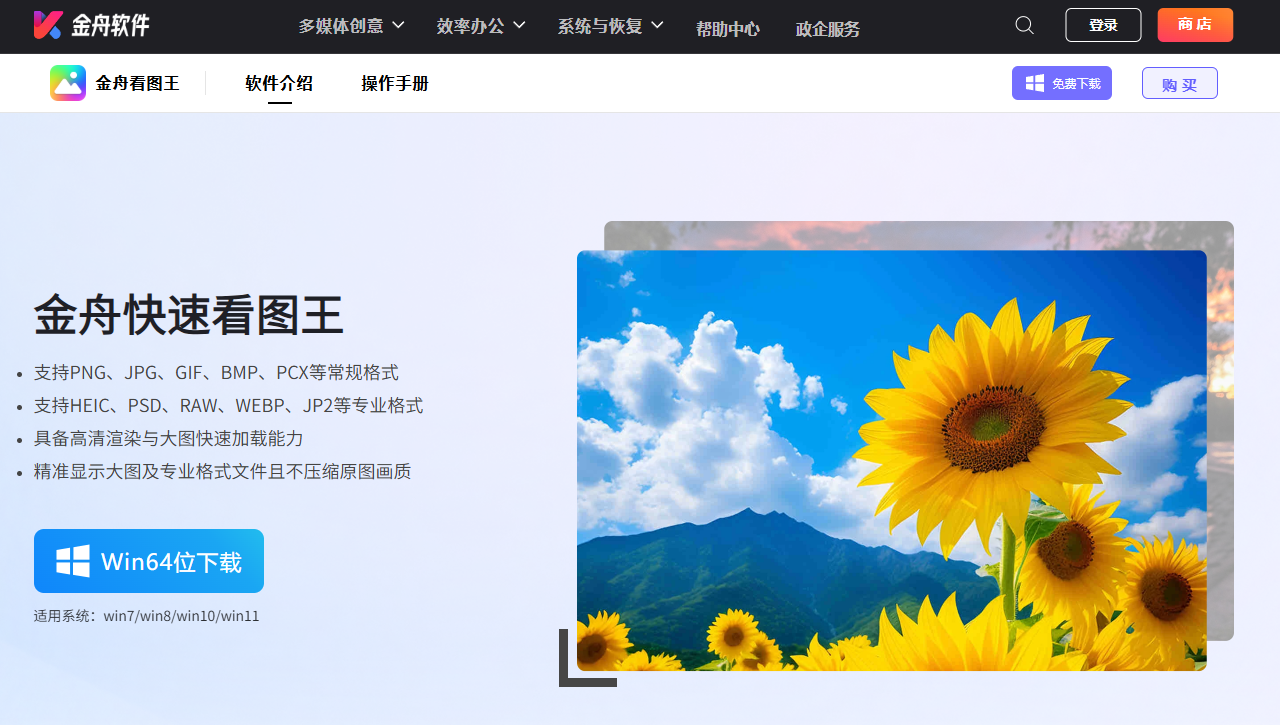Click the colorful 金舟看图王 app icon
Image resolution: width=1280 pixels, height=725 pixels.
point(68,83)
